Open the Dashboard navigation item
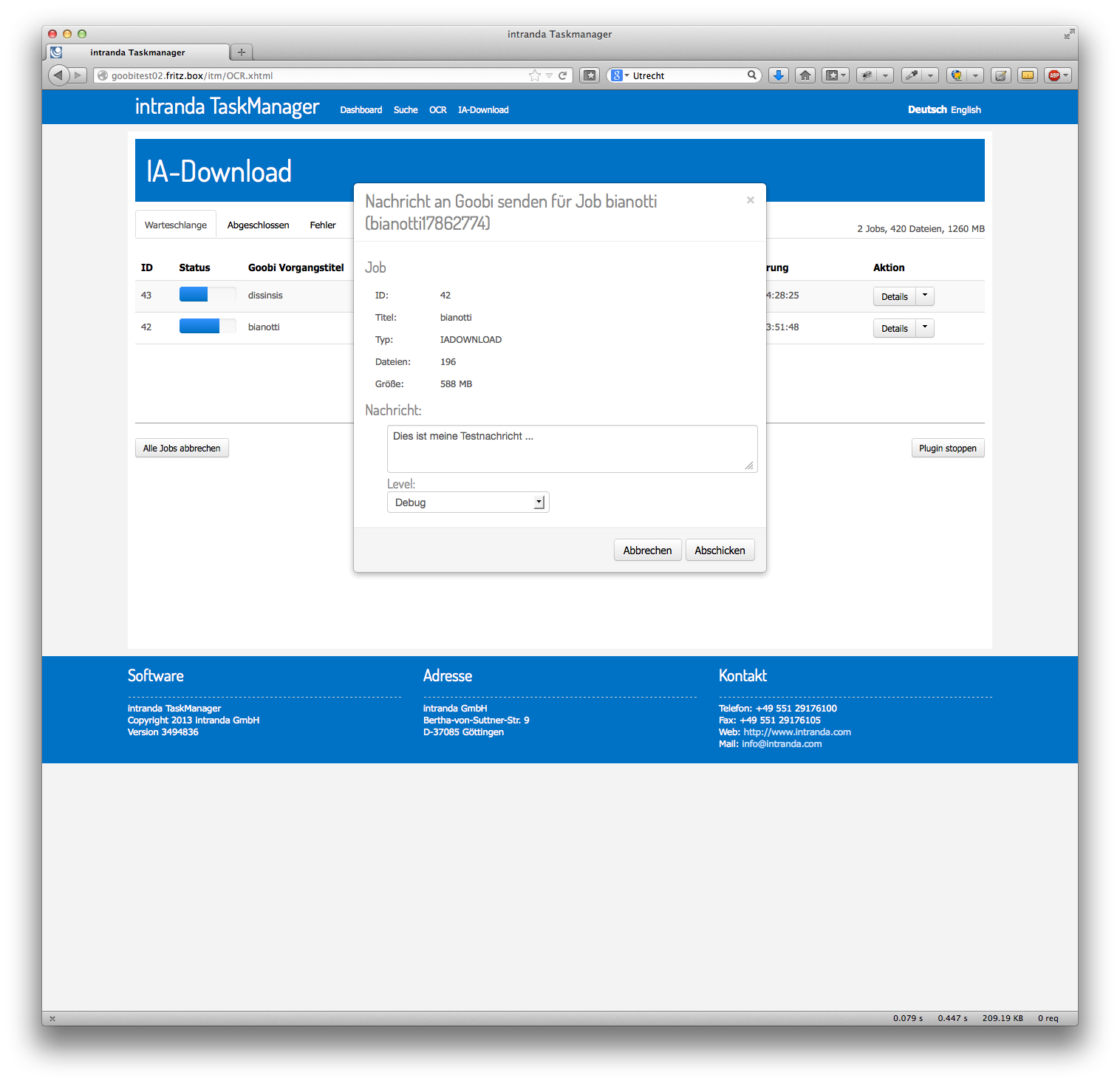The width and height of the screenshot is (1120, 1084). 361,110
